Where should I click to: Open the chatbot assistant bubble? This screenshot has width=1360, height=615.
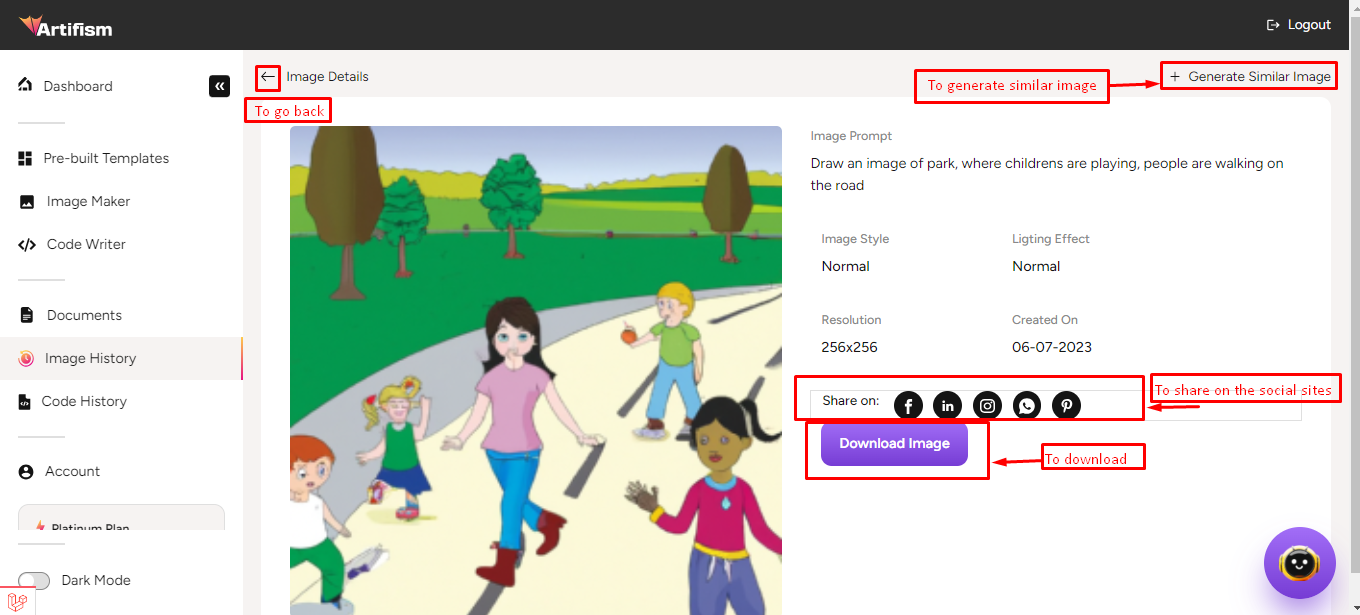click(x=1299, y=563)
